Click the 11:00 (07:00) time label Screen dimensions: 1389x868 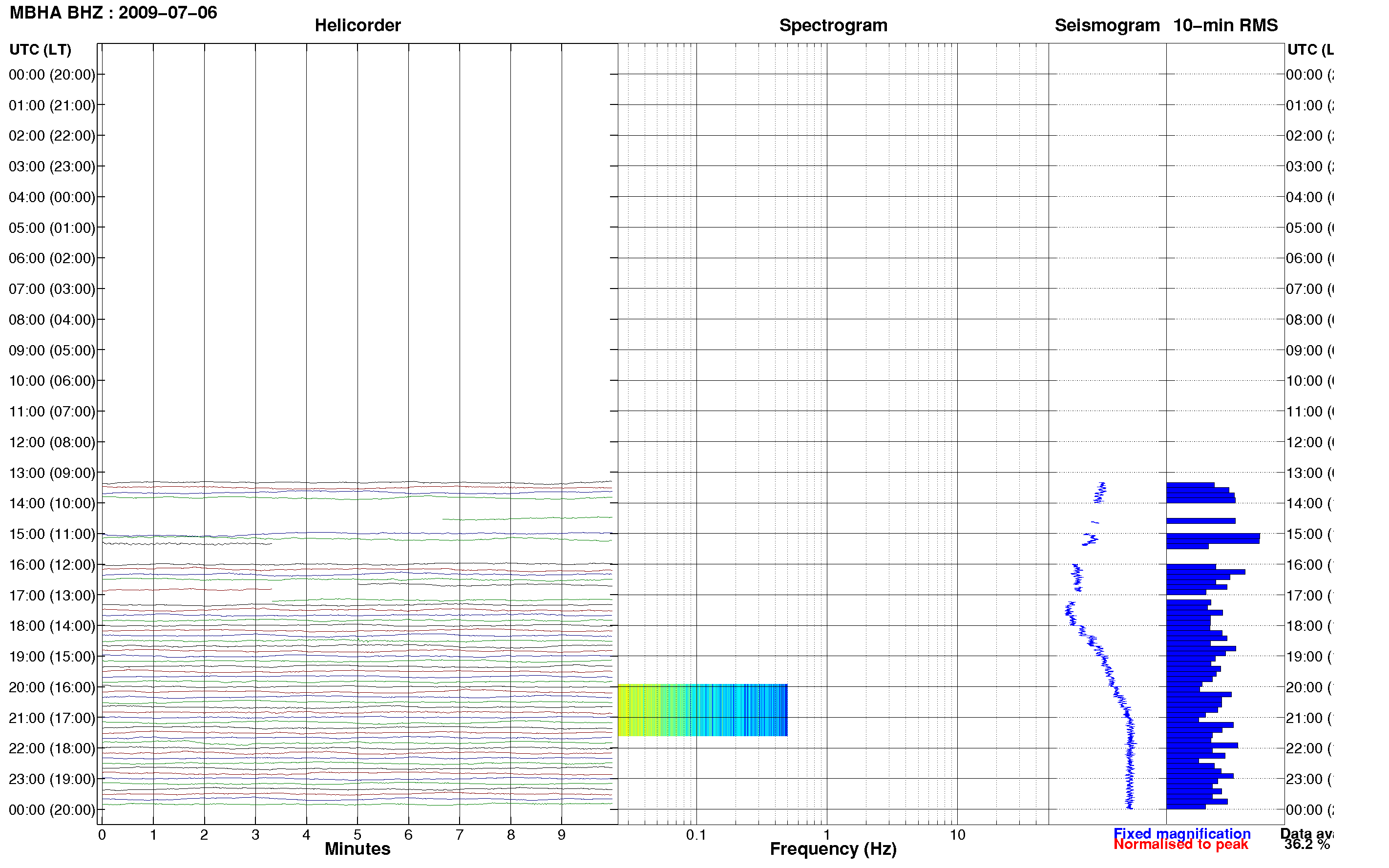52,411
